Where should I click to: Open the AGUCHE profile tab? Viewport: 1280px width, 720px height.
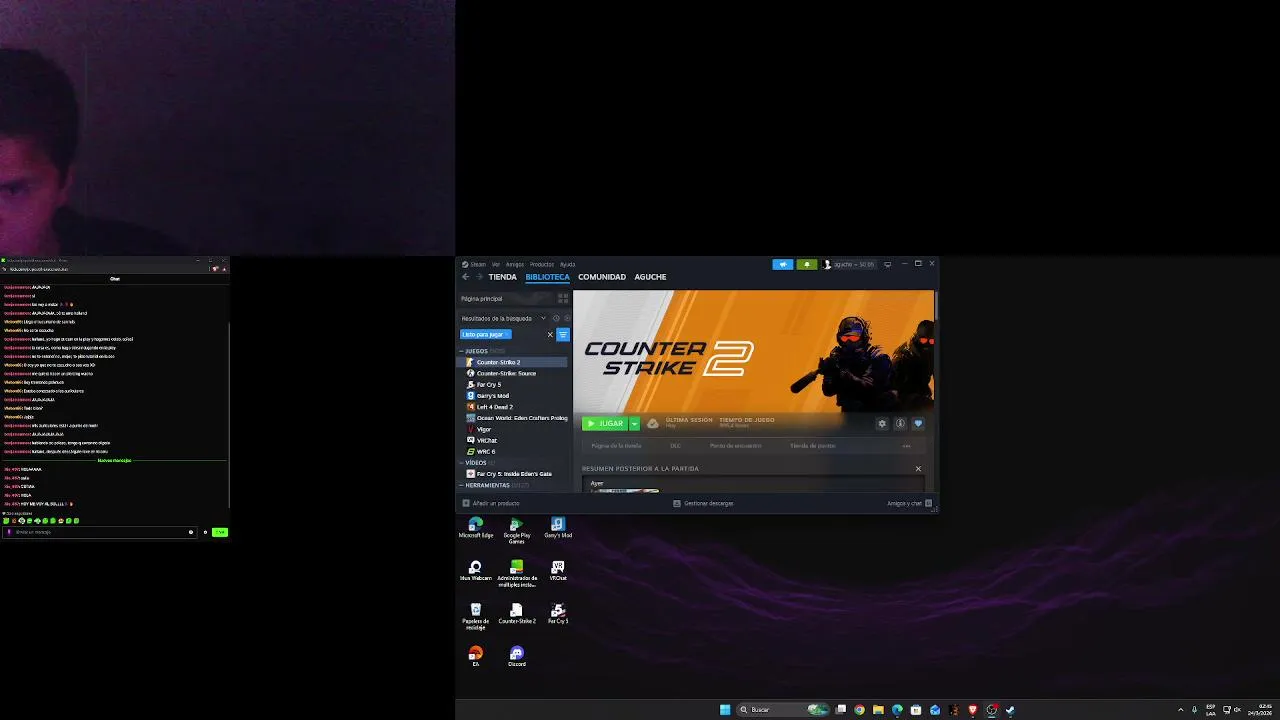click(650, 277)
